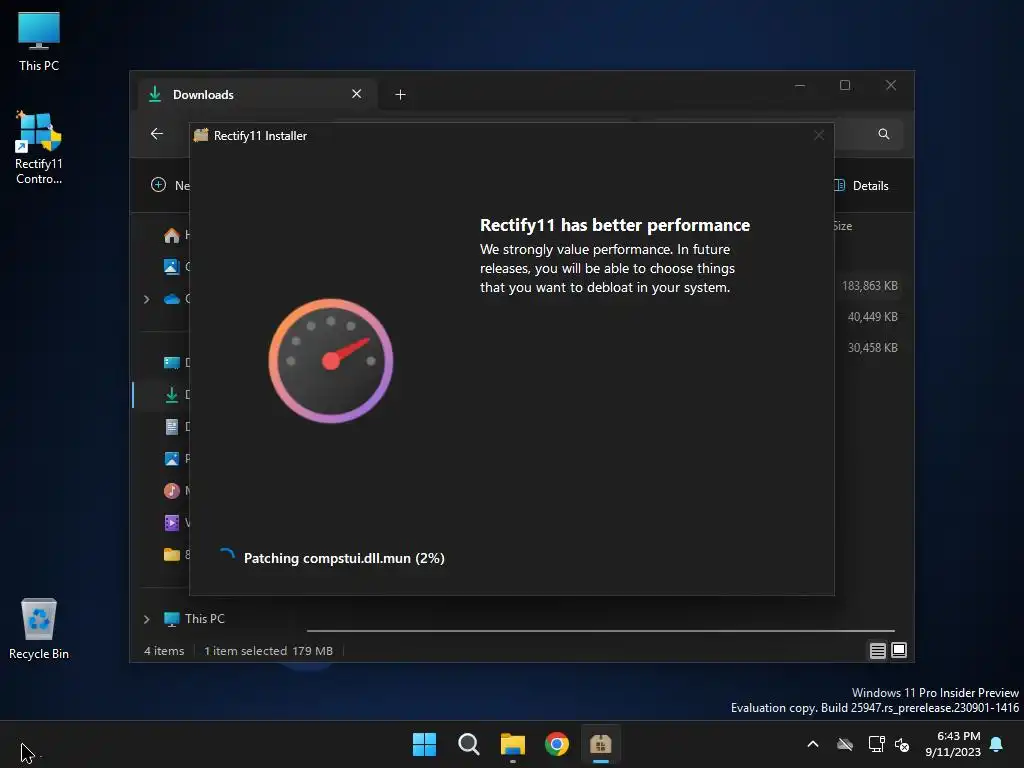The image size is (1024, 768).
Task: Expand This PC in the navigation pane
Action: point(146,619)
